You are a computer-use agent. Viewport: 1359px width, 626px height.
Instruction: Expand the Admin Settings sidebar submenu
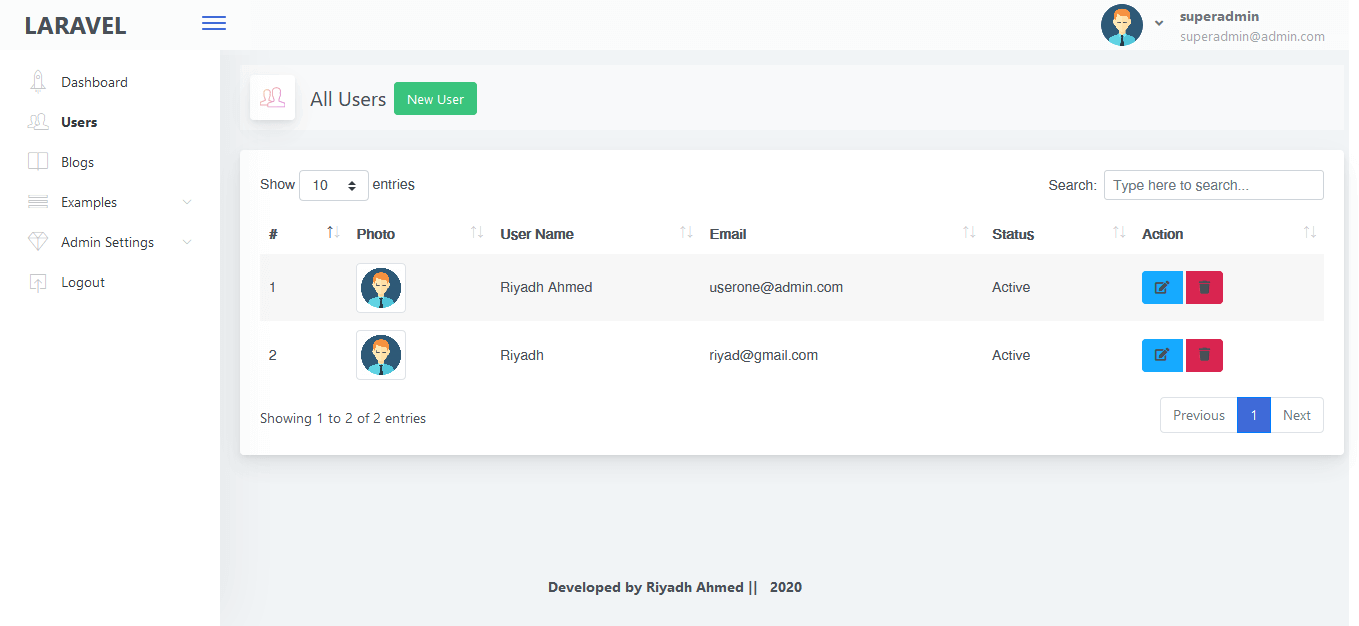[110, 242]
